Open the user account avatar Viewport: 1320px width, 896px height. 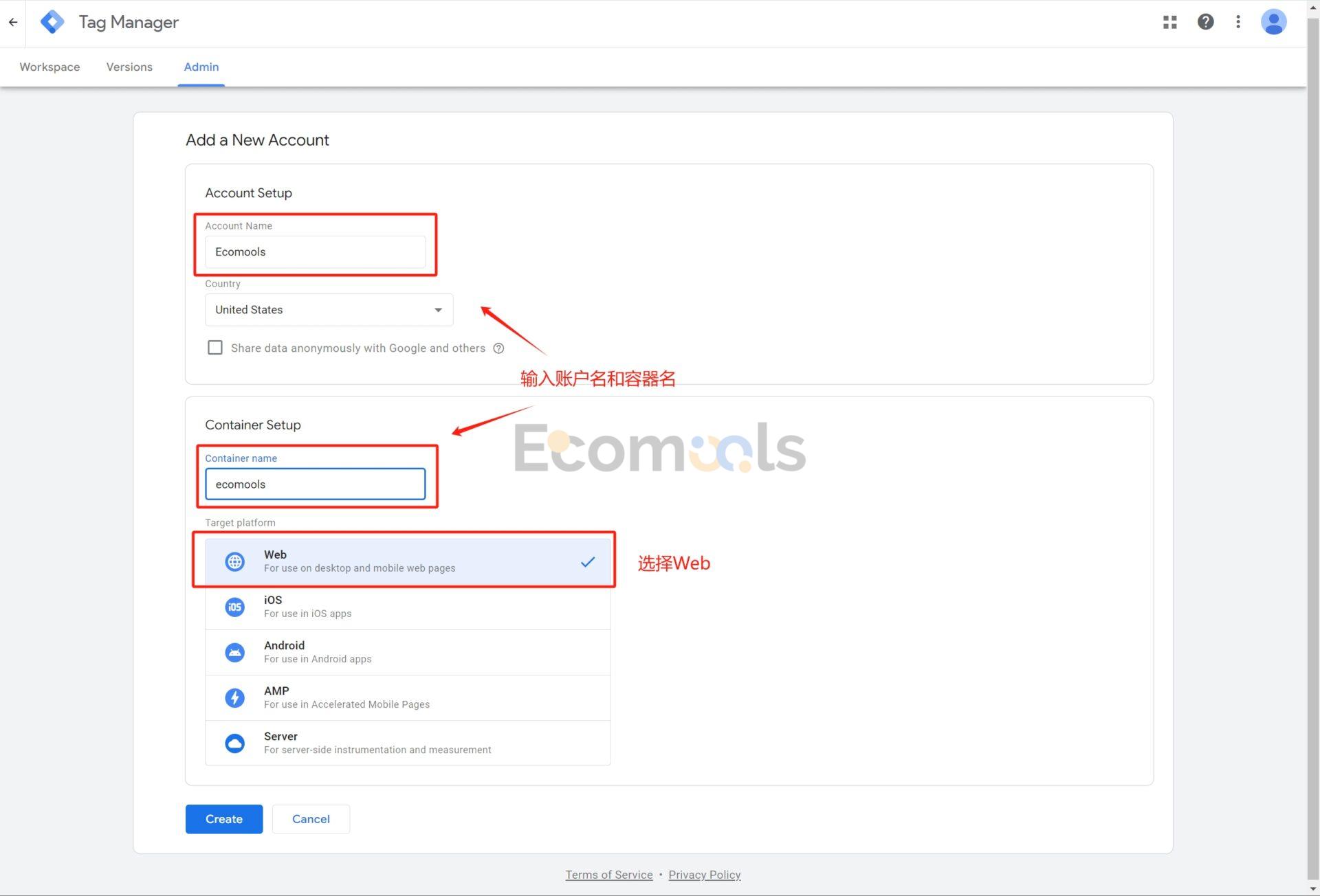tap(1273, 22)
